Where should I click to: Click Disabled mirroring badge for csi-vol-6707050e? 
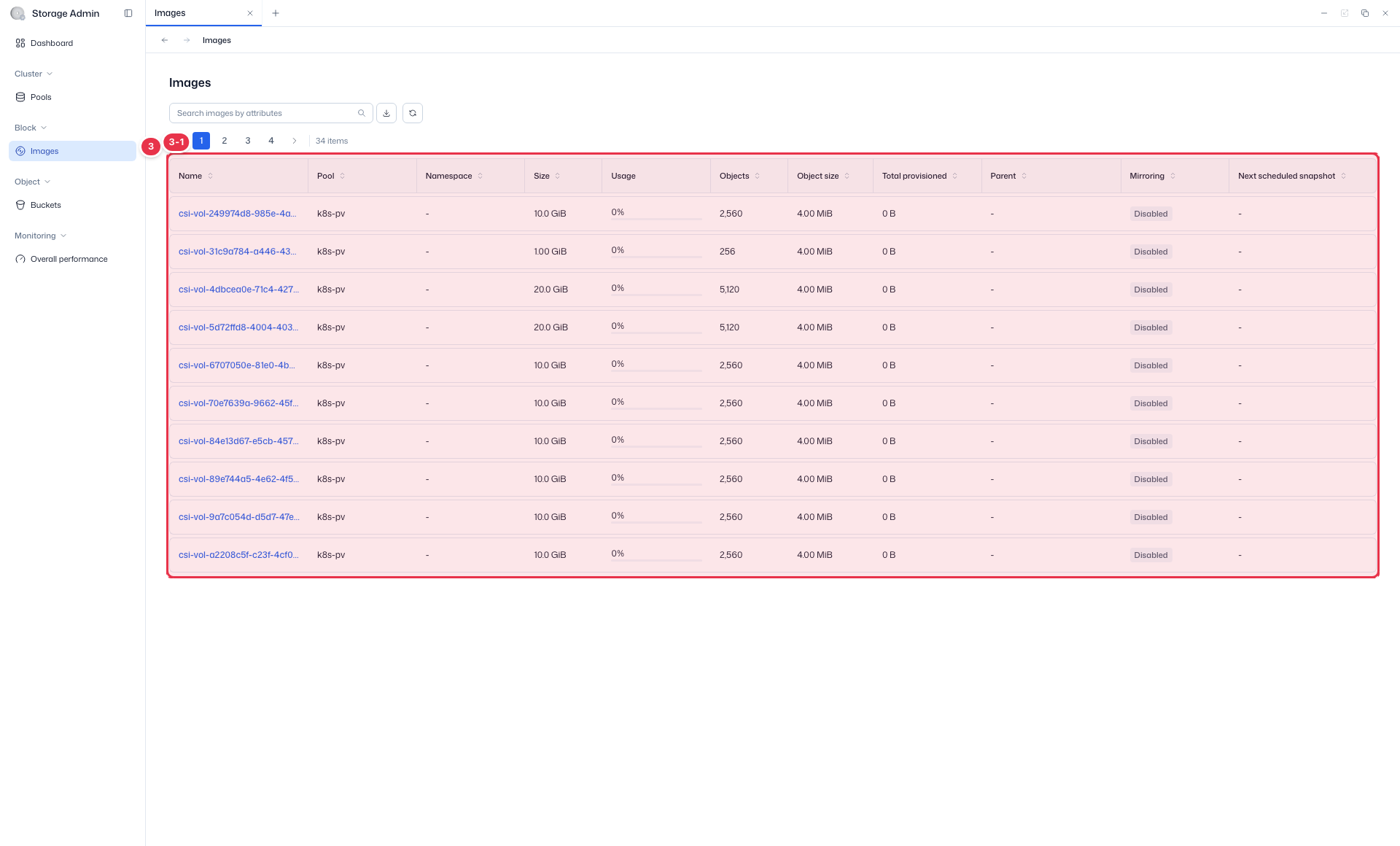coord(1151,365)
